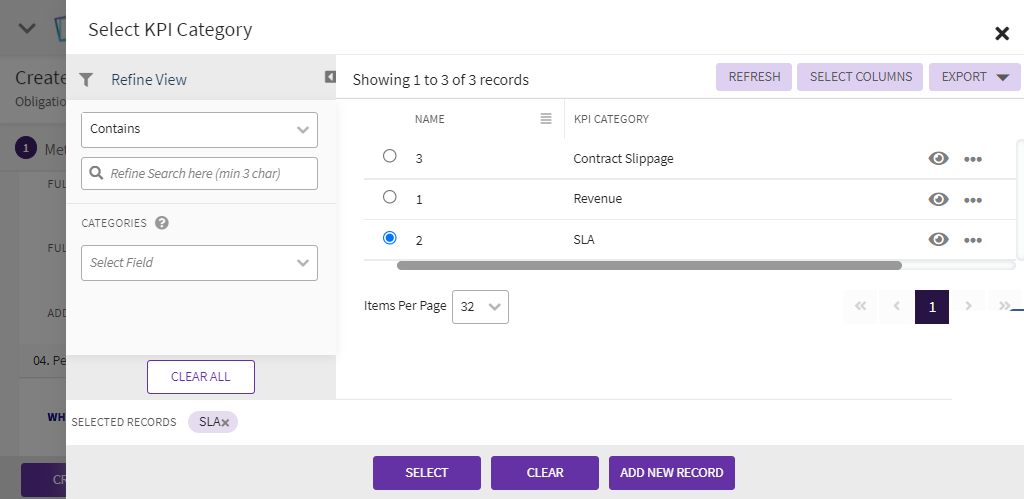Click the Select Columns button

(860, 77)
